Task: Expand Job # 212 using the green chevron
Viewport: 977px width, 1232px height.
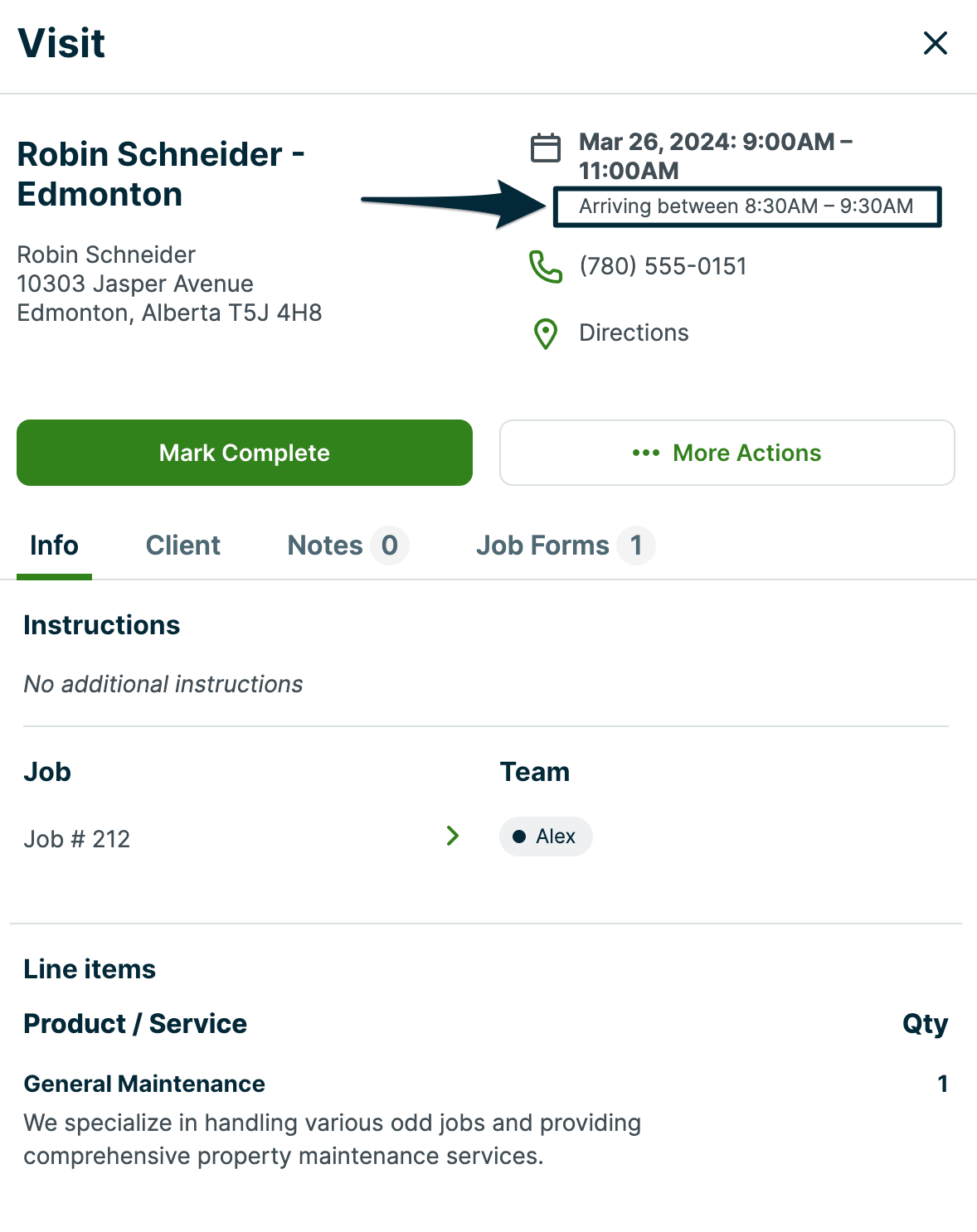Action: 453,836
